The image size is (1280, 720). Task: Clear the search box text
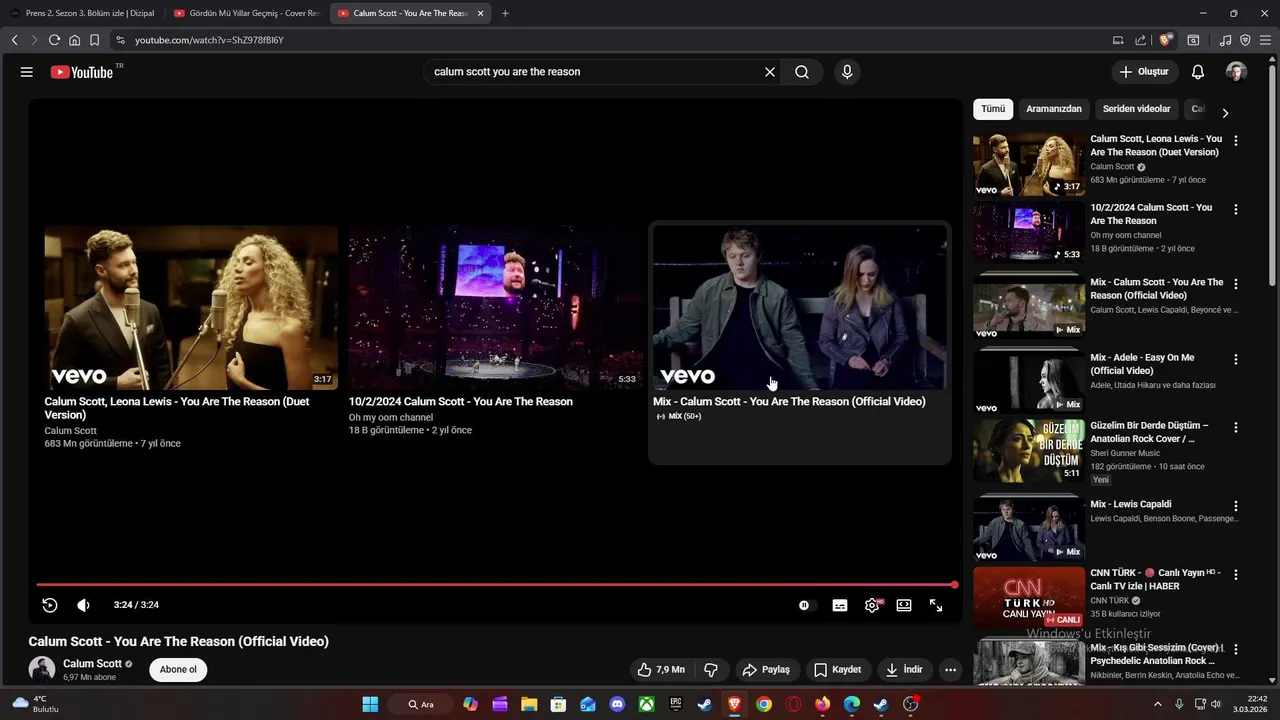coord(770,72)
